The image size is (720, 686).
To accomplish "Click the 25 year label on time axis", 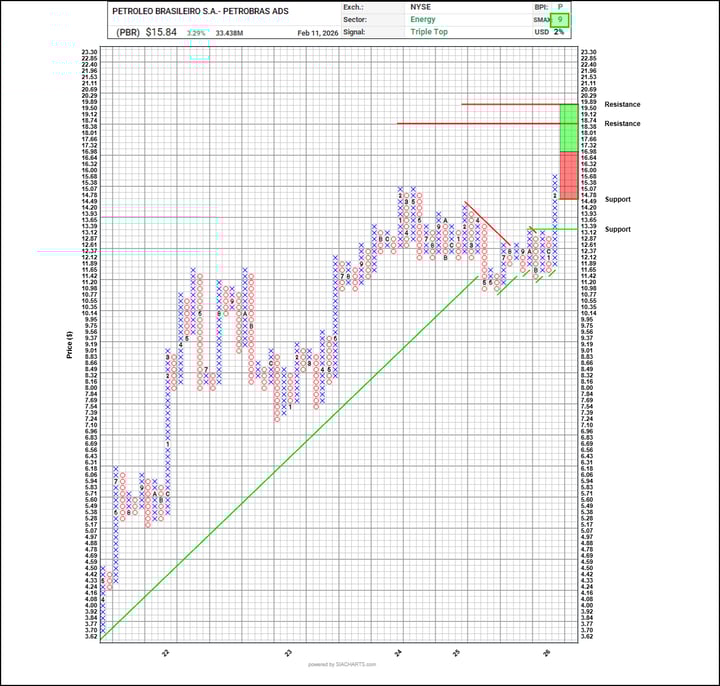I will (456, 652).
